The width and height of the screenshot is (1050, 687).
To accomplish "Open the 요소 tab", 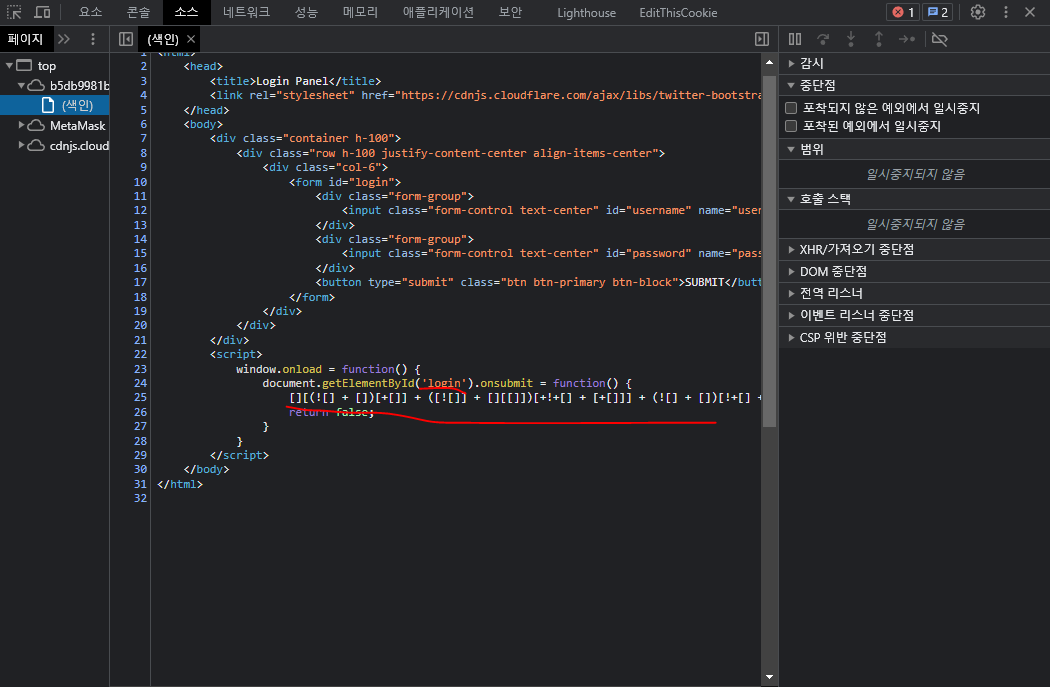I will 90,12.
